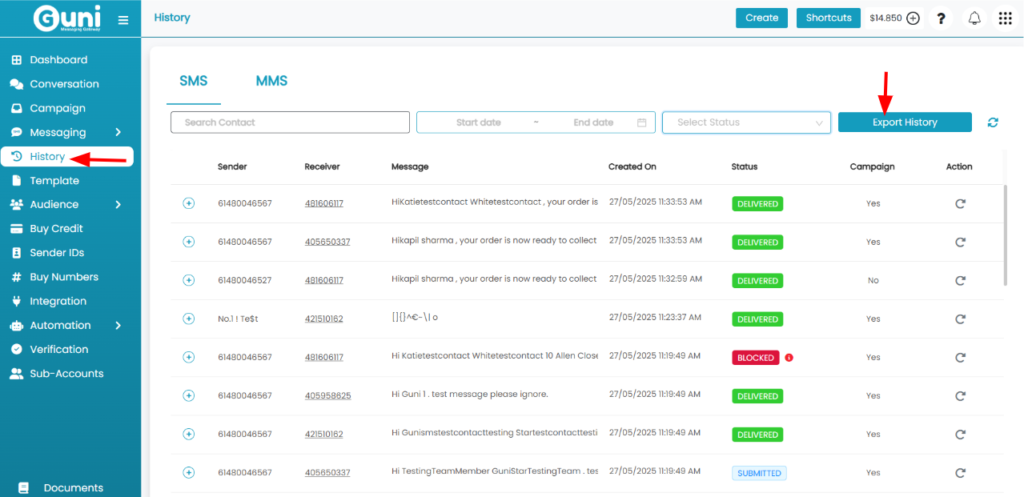Click the table vertical scrollbar

tap(1005, 235)
